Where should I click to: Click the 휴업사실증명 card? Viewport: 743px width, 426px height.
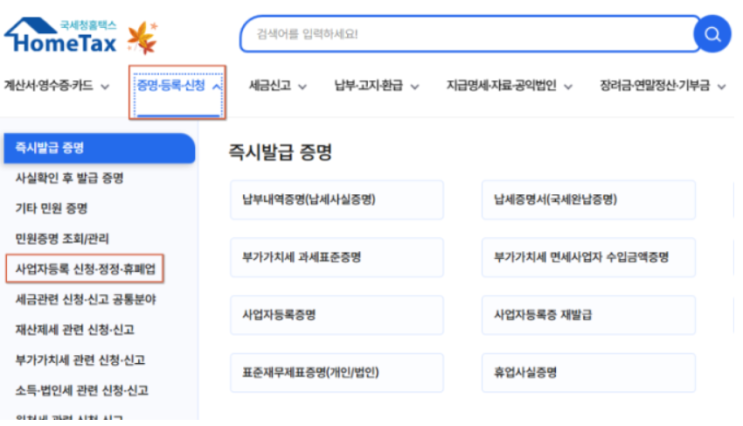589,373
